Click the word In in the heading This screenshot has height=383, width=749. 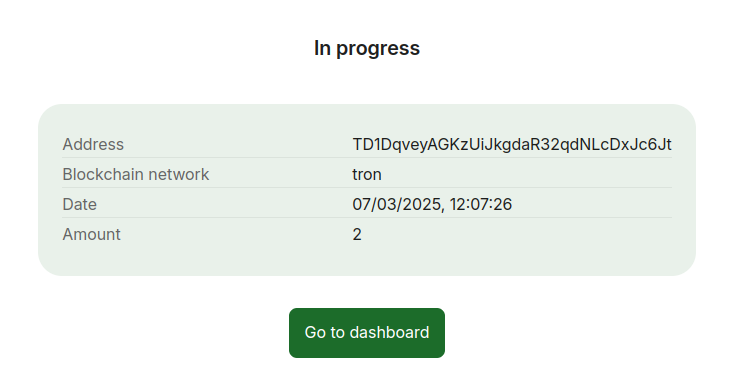click(x=322, y=48)
